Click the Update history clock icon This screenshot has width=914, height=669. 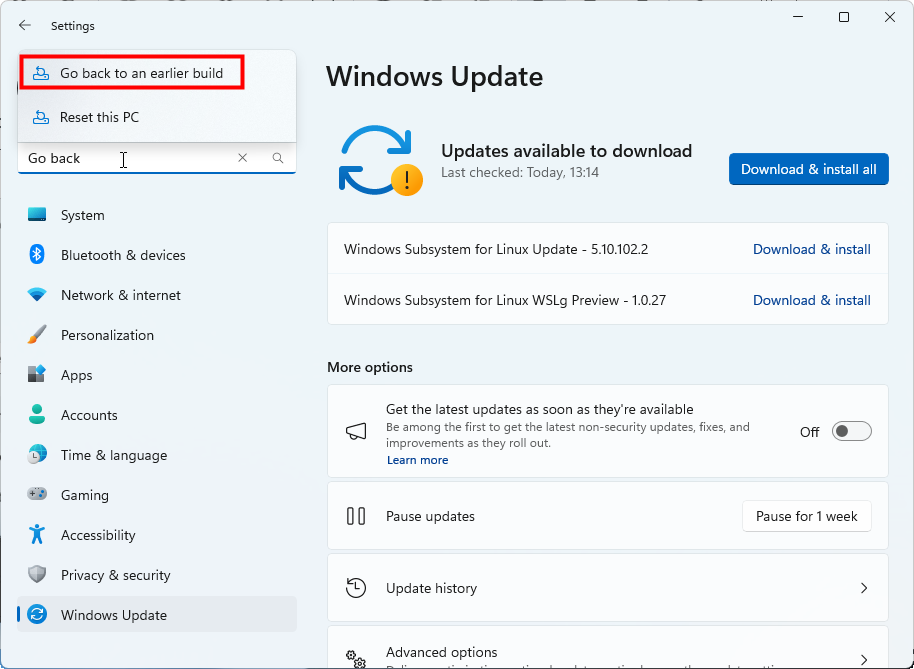click(356, 588)
